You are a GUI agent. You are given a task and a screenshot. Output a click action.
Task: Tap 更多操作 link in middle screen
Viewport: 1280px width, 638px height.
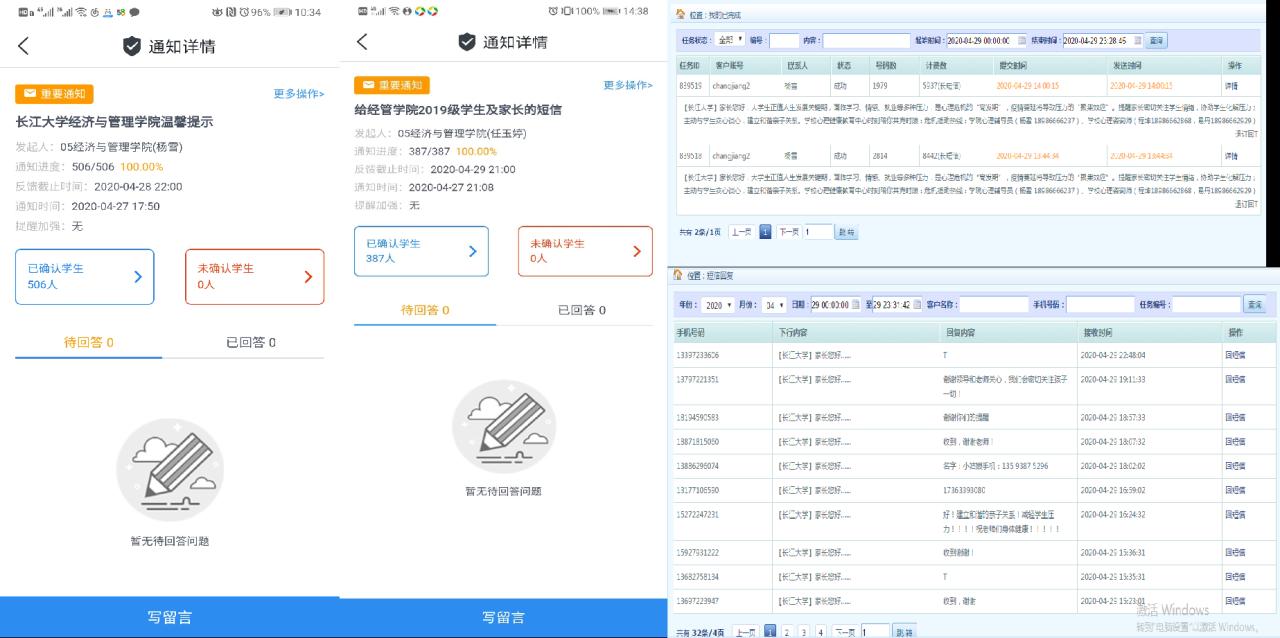point(628,85)
